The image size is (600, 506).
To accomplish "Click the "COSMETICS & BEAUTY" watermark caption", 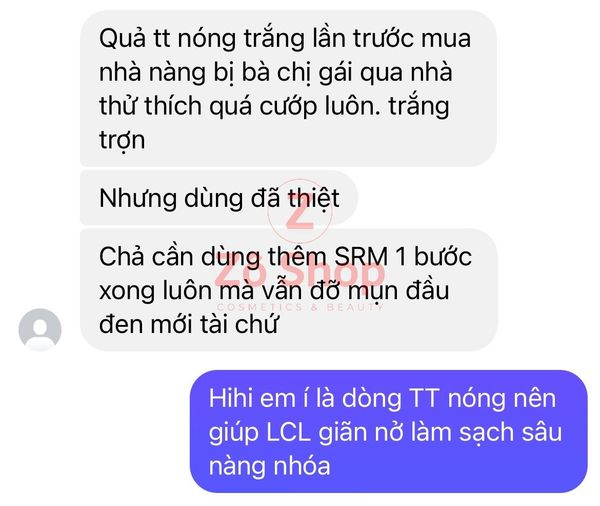I will pos(300,307).
